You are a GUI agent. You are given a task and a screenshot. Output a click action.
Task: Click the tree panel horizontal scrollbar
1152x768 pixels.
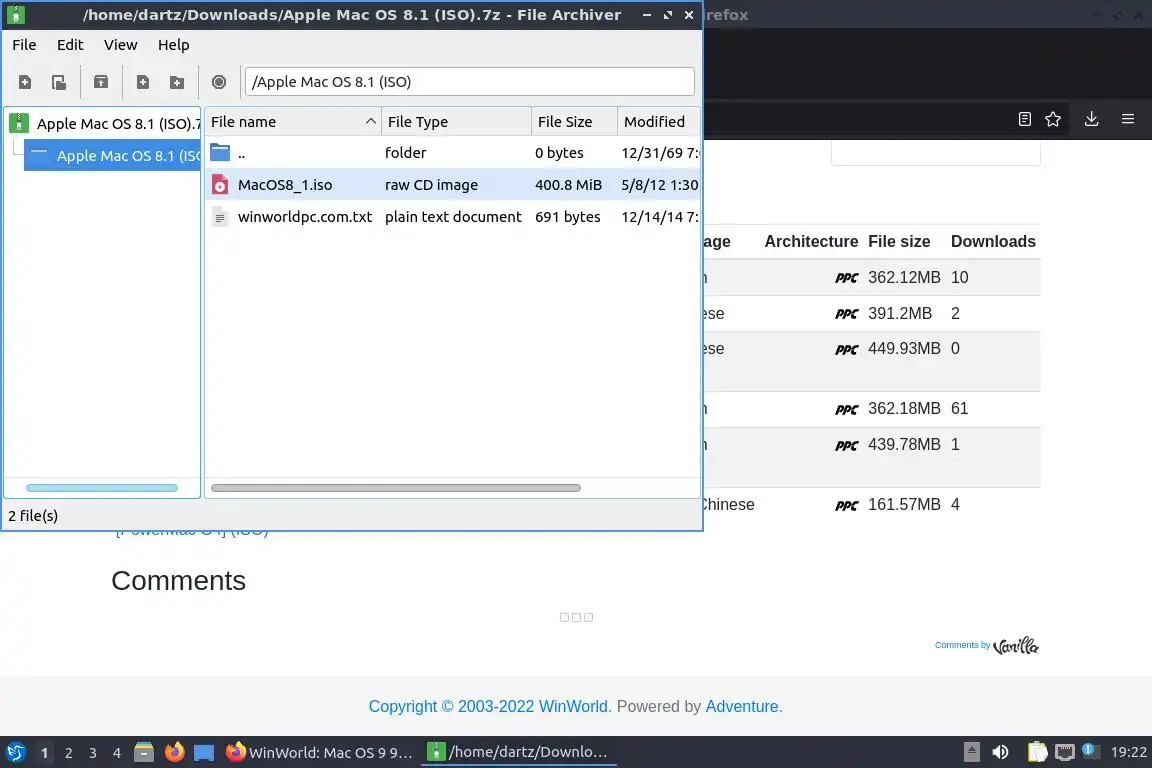click(102, 488)
